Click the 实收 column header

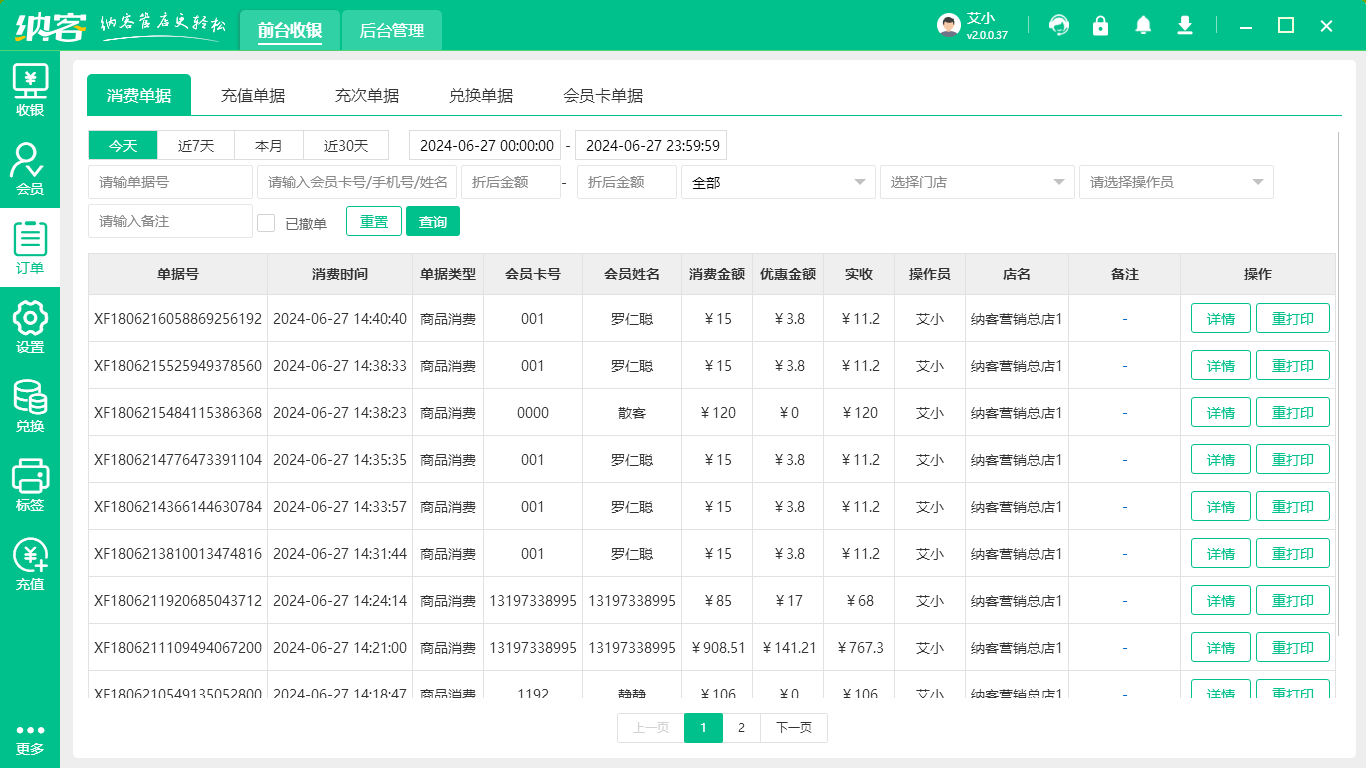pos(859,274)
